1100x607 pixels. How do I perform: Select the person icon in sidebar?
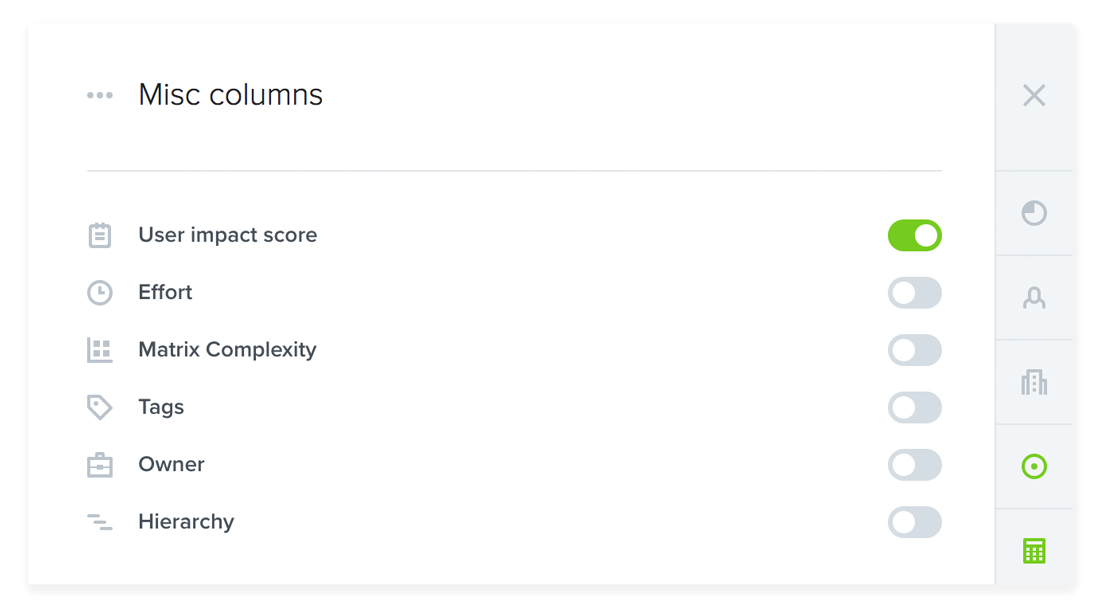[1034, 298]
